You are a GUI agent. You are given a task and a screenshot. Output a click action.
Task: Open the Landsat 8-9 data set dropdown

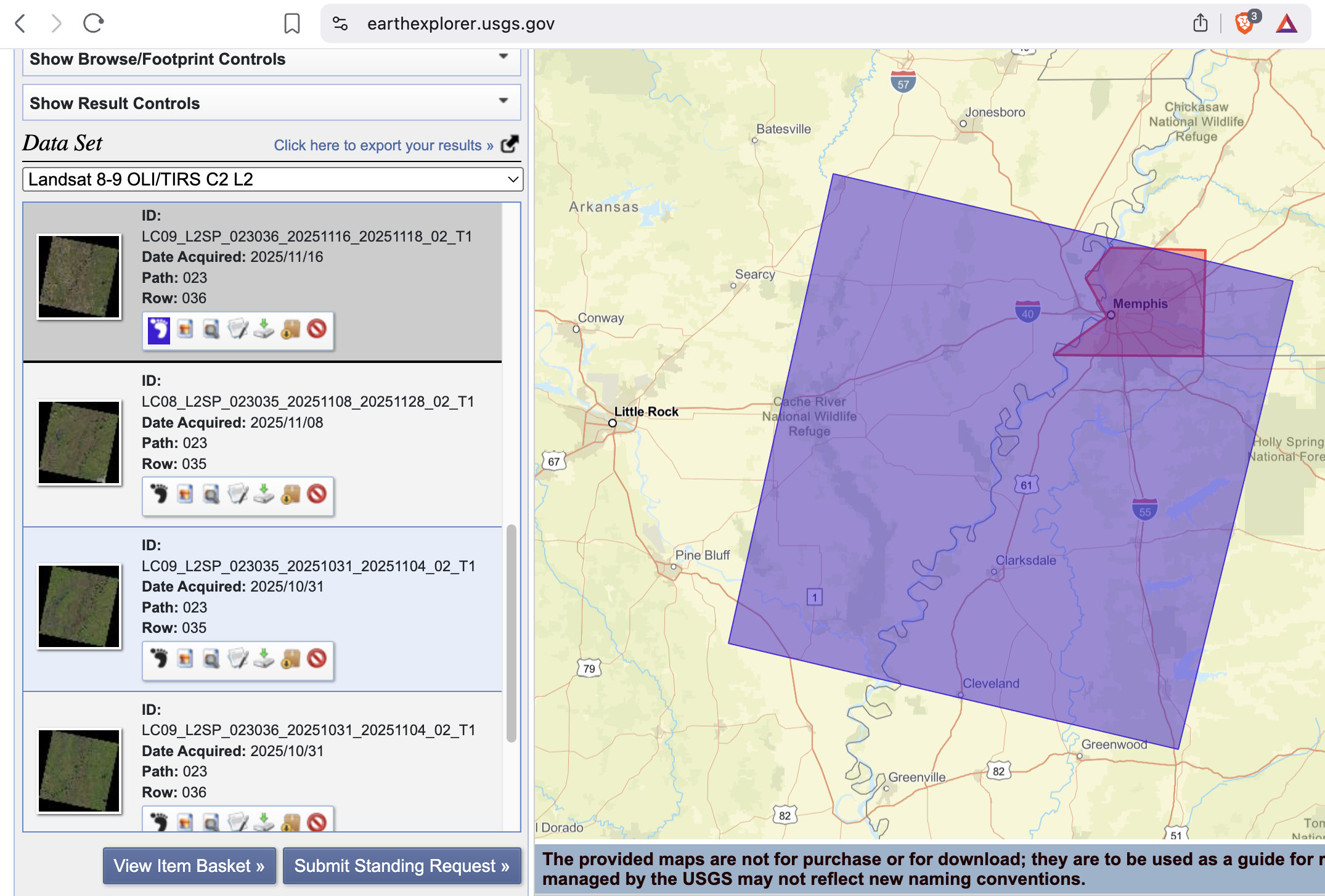point(272,179)
